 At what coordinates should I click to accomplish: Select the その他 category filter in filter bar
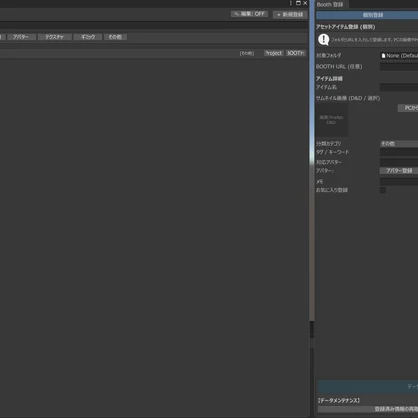click(x=115, y=37)
